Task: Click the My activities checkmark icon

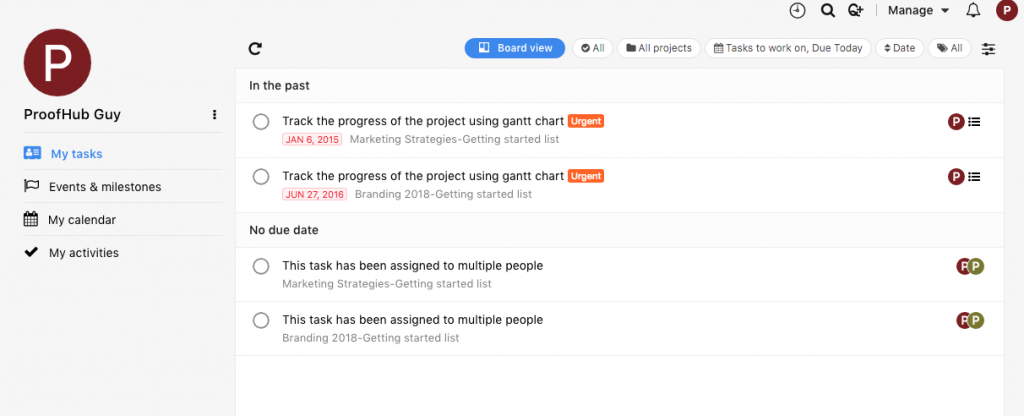Action: [31, 252]
